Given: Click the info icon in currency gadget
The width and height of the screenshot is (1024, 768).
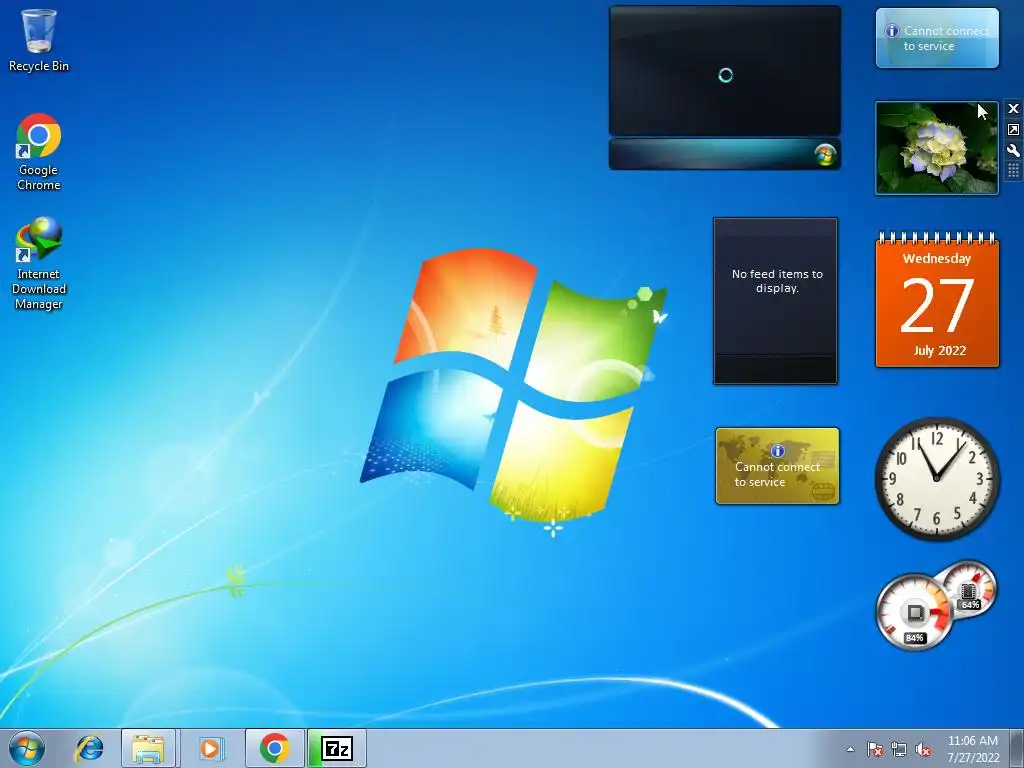Looking at the screenshot, I should point(777,451).
